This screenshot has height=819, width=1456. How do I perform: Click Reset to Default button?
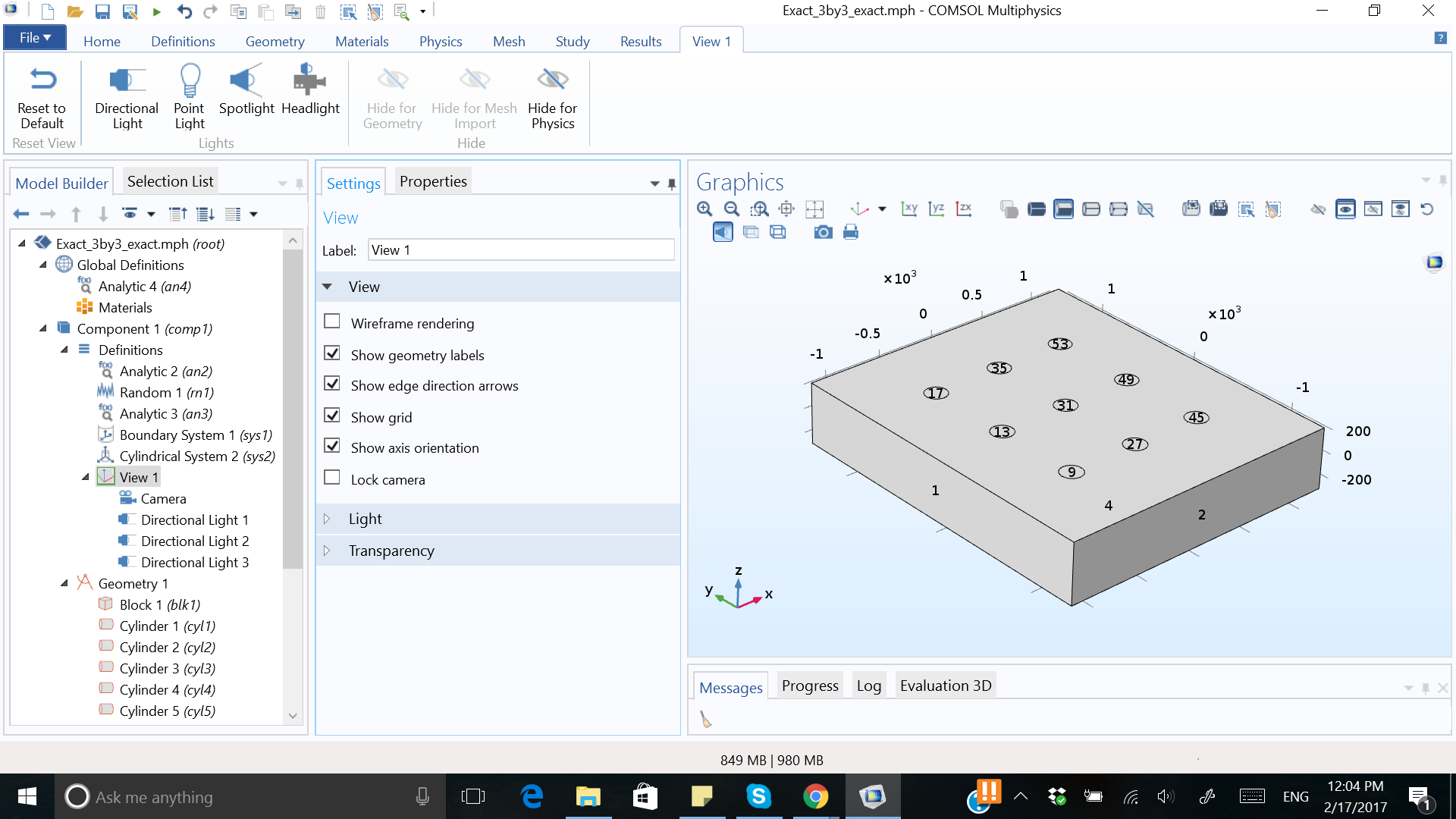click(42, 96)
